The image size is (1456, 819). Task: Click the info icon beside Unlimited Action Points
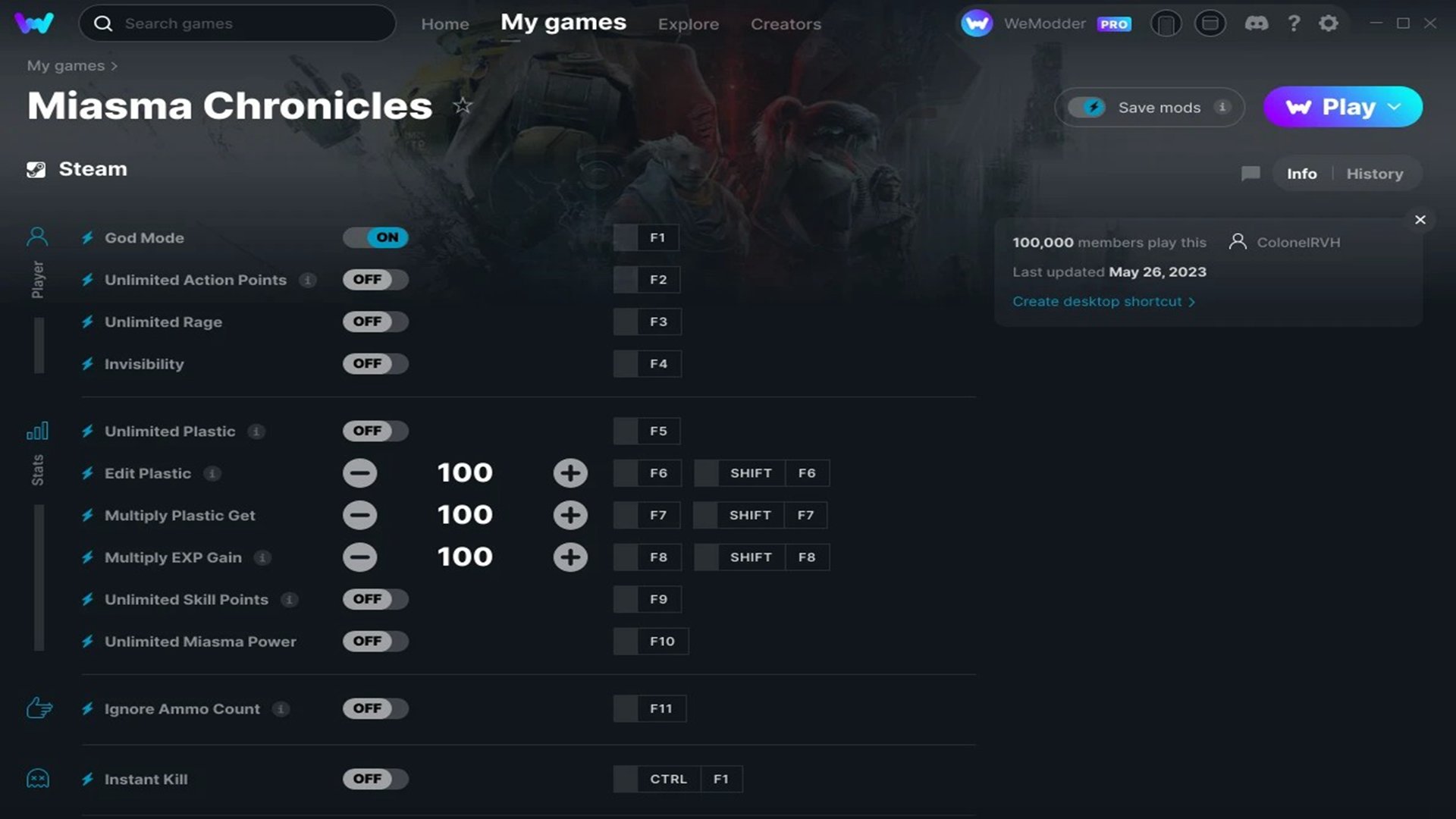[307, 280]
